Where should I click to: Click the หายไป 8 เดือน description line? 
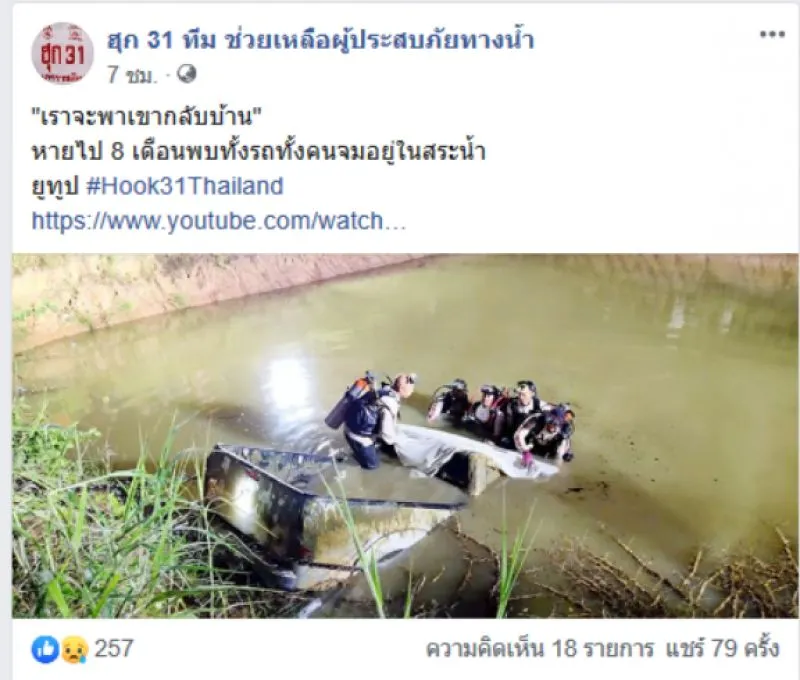tap(258, 152)
